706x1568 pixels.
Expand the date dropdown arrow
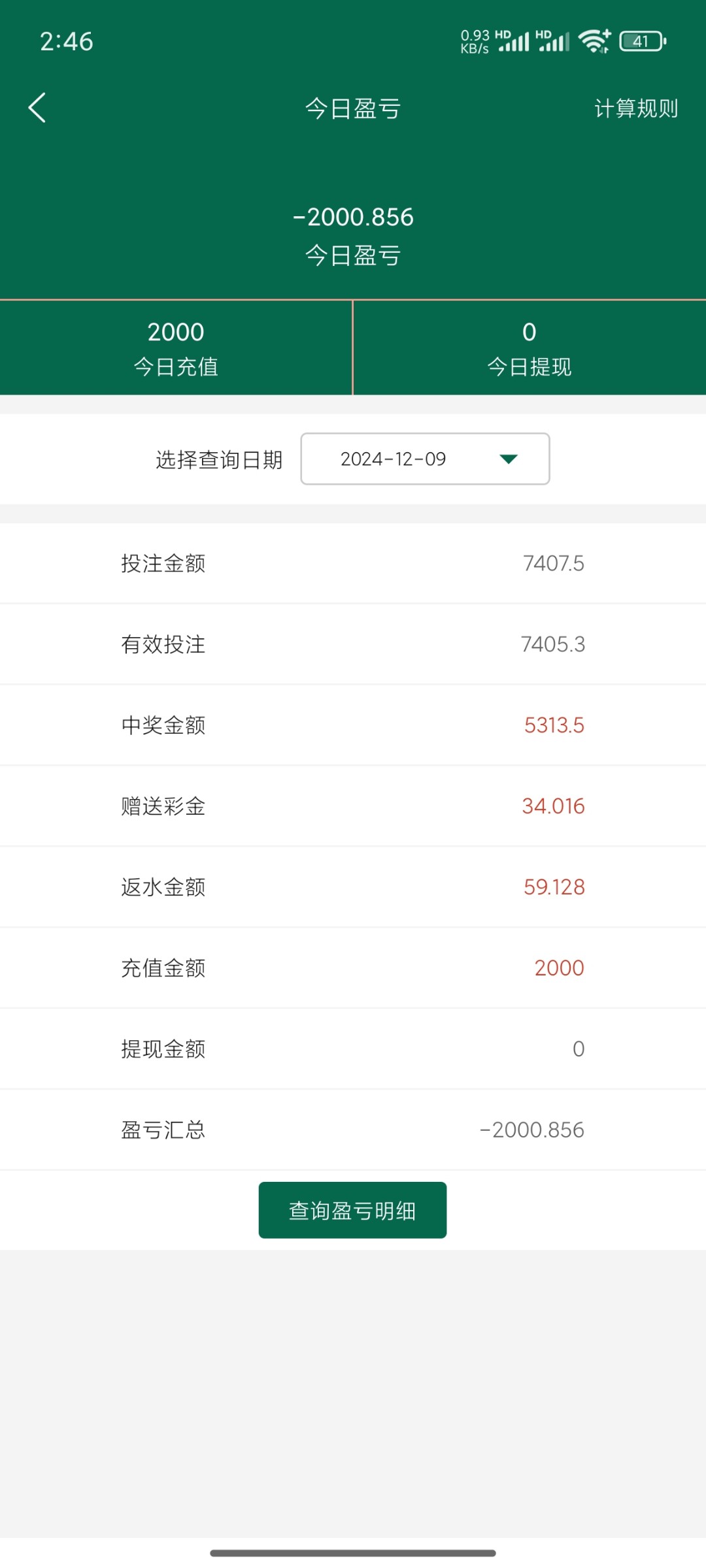pyautogui.click(x=509, y=459)
